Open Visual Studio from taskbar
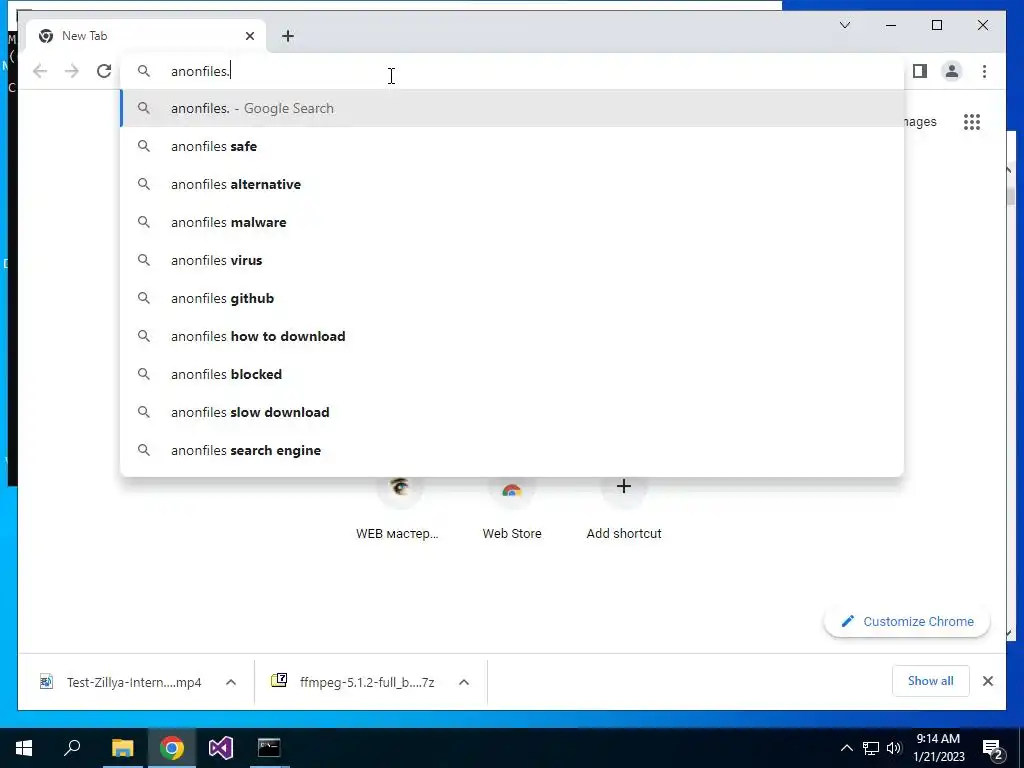 pyautogui.click(x=221, y=748)
